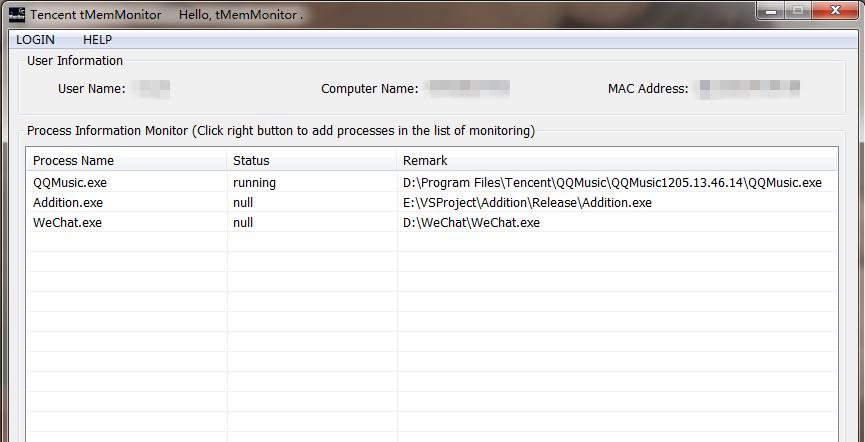The height and width of the screenshot is (442, 865).
Task: Click the blurred MAC Address value
Action: point(749,88)
